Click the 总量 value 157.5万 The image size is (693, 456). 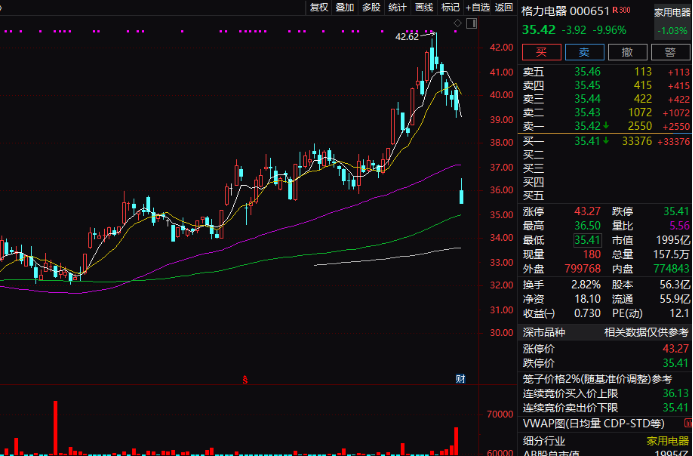point(672,255)
